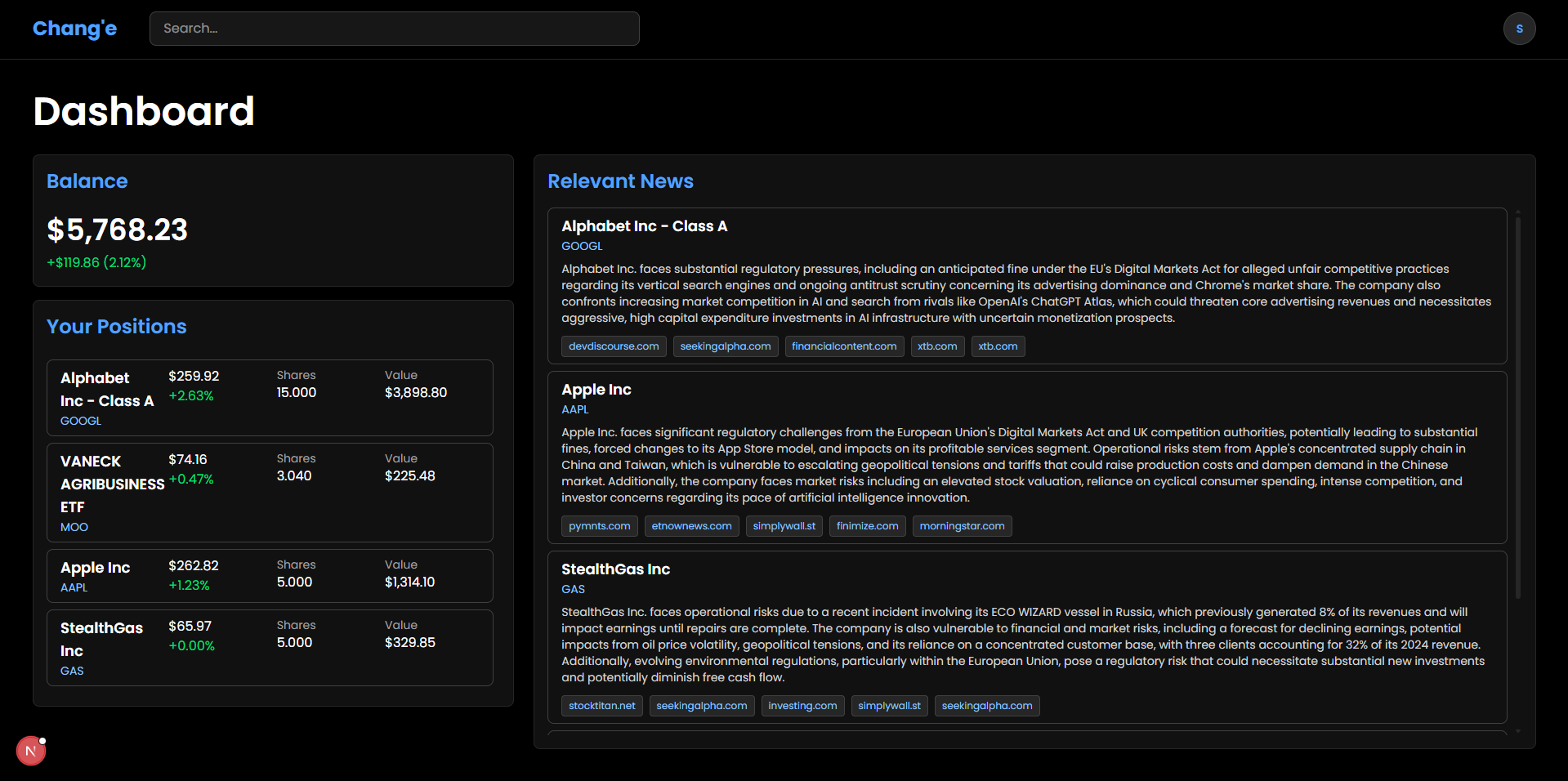Image resolution: width=1568 pixels, height=781 pixels.
Task: Click the red N dev tools badge
Action: (x=31, y=751)
